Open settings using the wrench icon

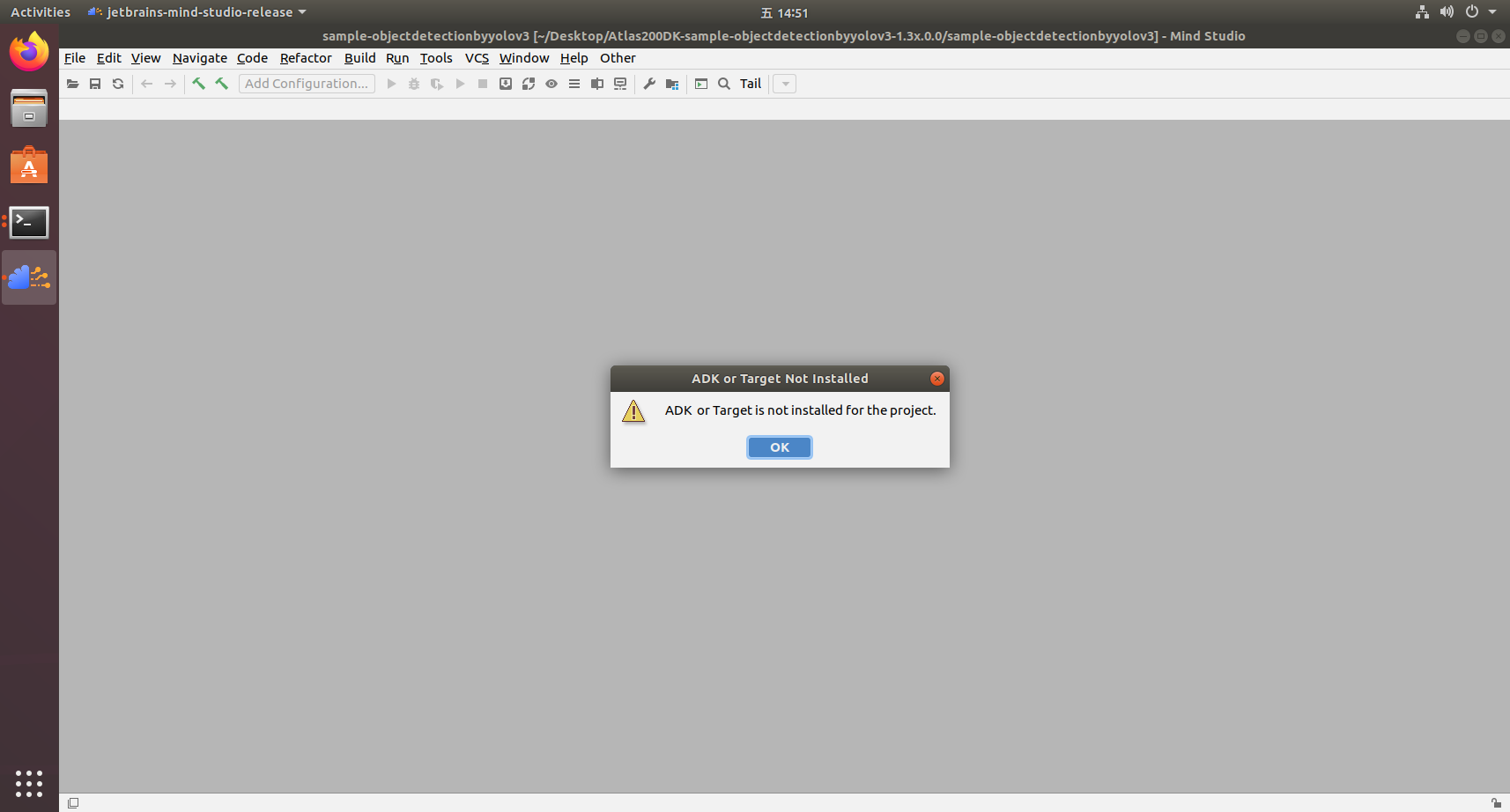click(x=649, y=84)
